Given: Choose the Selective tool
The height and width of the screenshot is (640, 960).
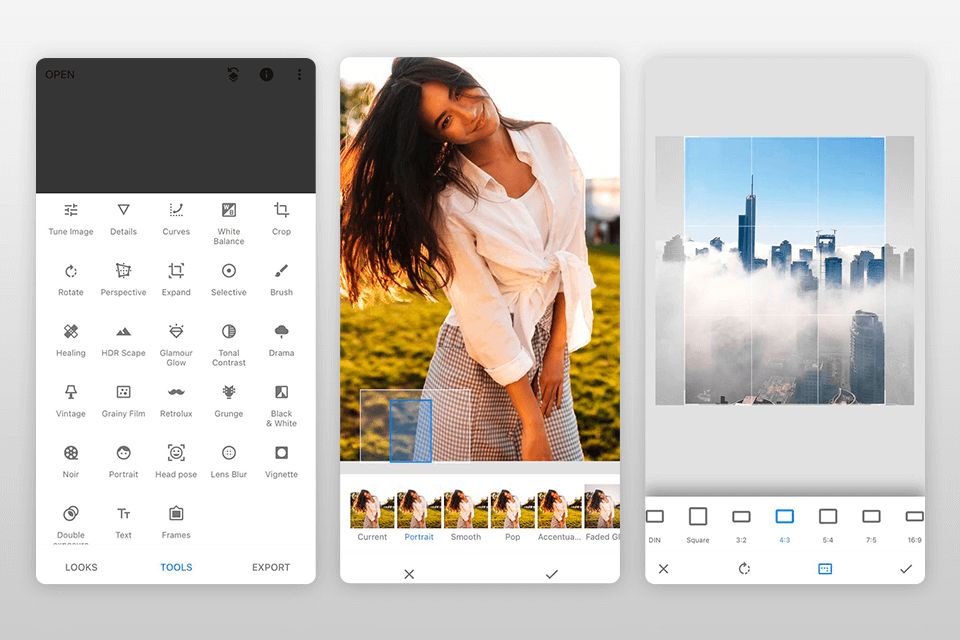Looking at the screenshot, I should pyautogui.click(x=229, y=280).
